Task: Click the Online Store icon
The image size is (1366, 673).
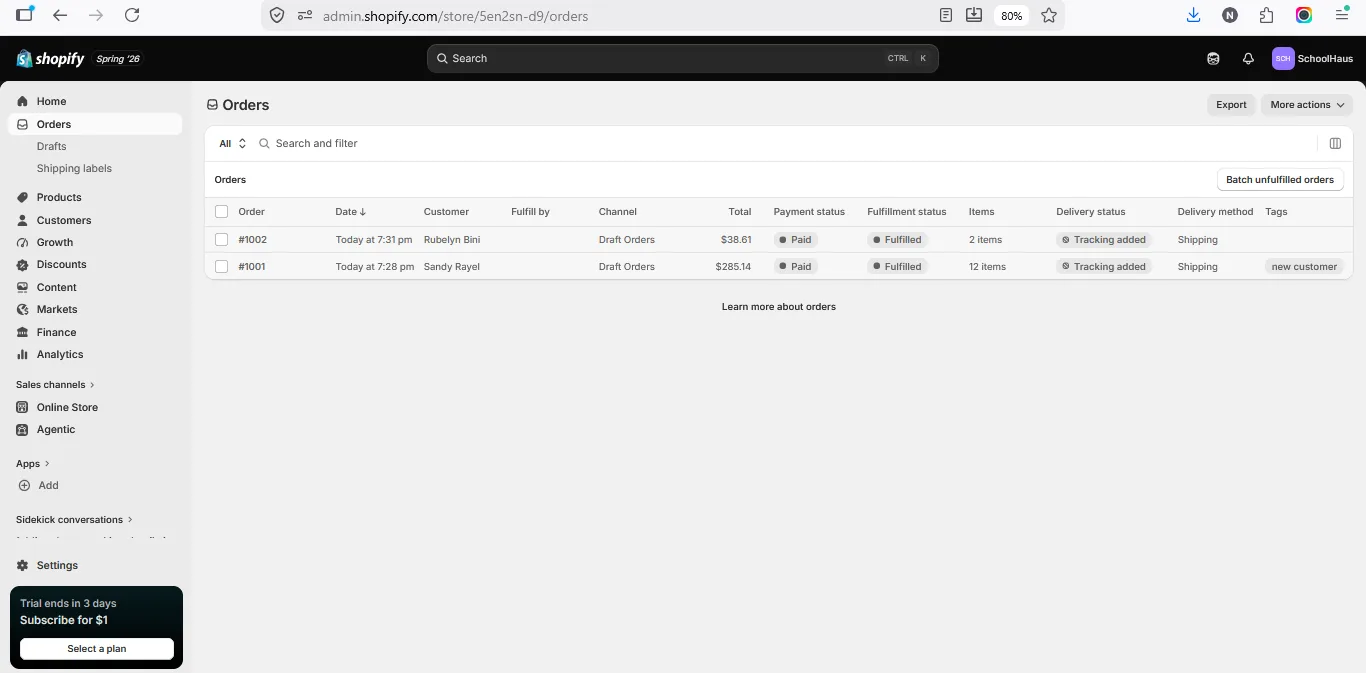Action: tap(23, 407)
